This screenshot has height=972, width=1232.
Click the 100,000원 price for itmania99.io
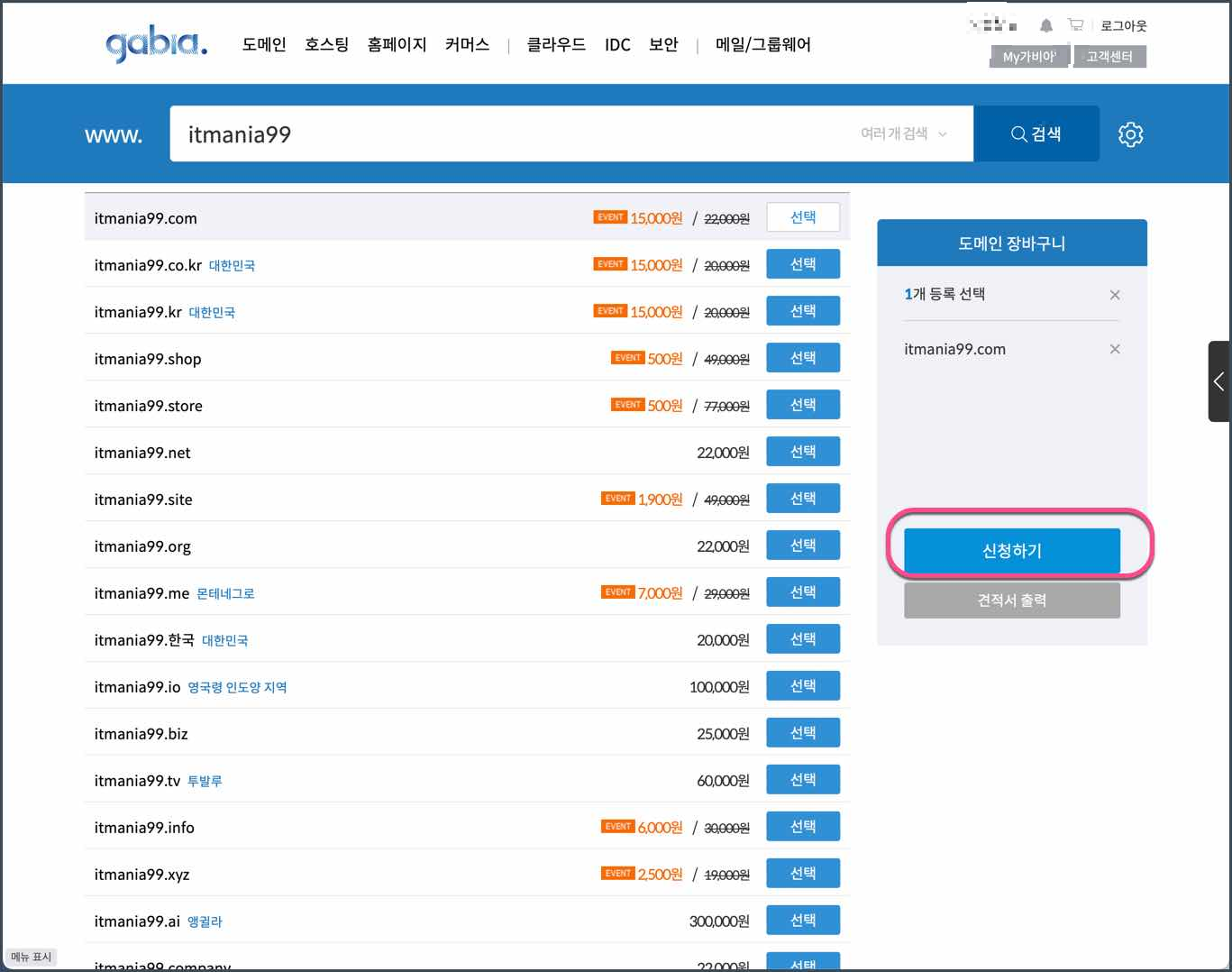point(719,687)
